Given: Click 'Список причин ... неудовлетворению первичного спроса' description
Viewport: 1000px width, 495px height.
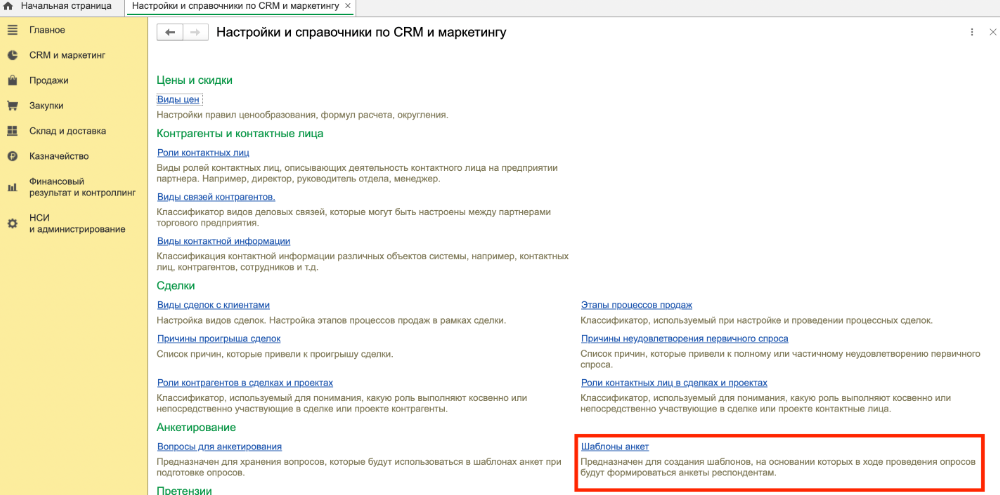Looking at the screenshot, I should tap(780, 359).
